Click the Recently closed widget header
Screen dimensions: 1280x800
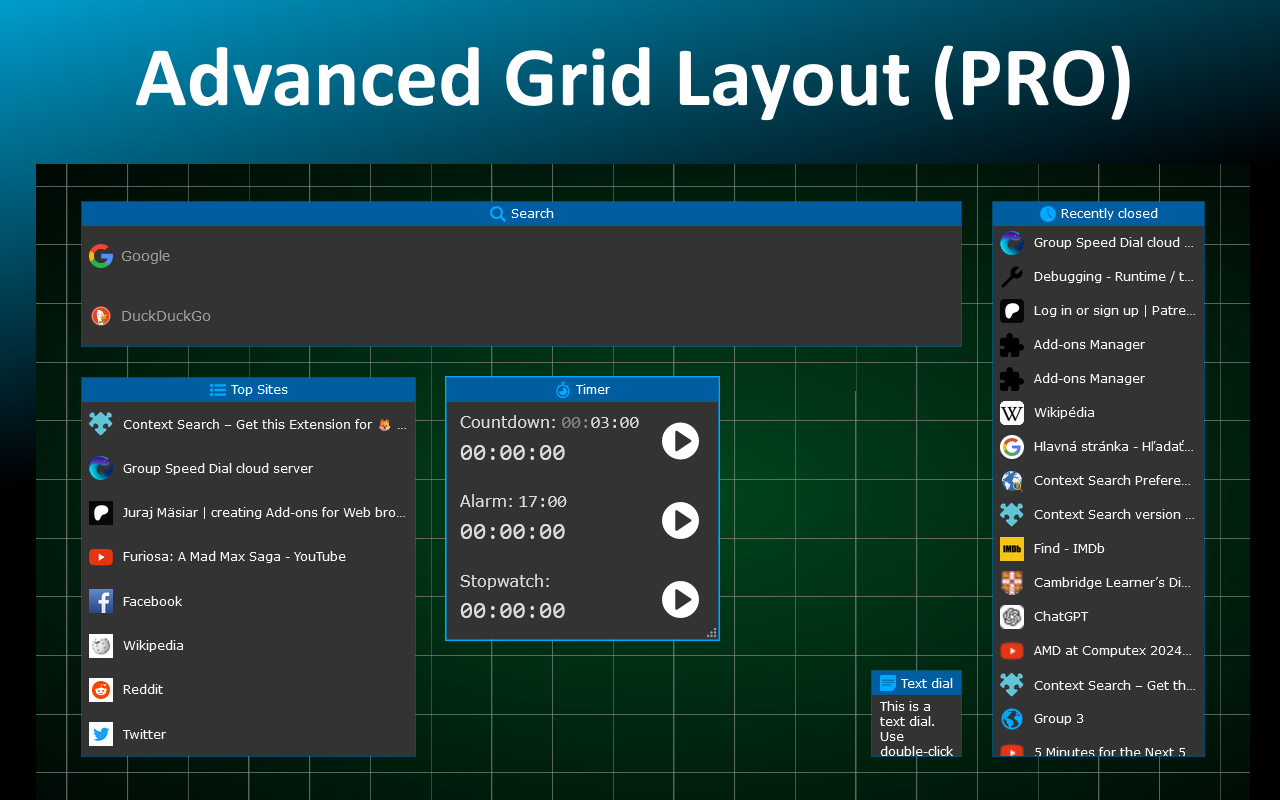[x=1098, y=214]
